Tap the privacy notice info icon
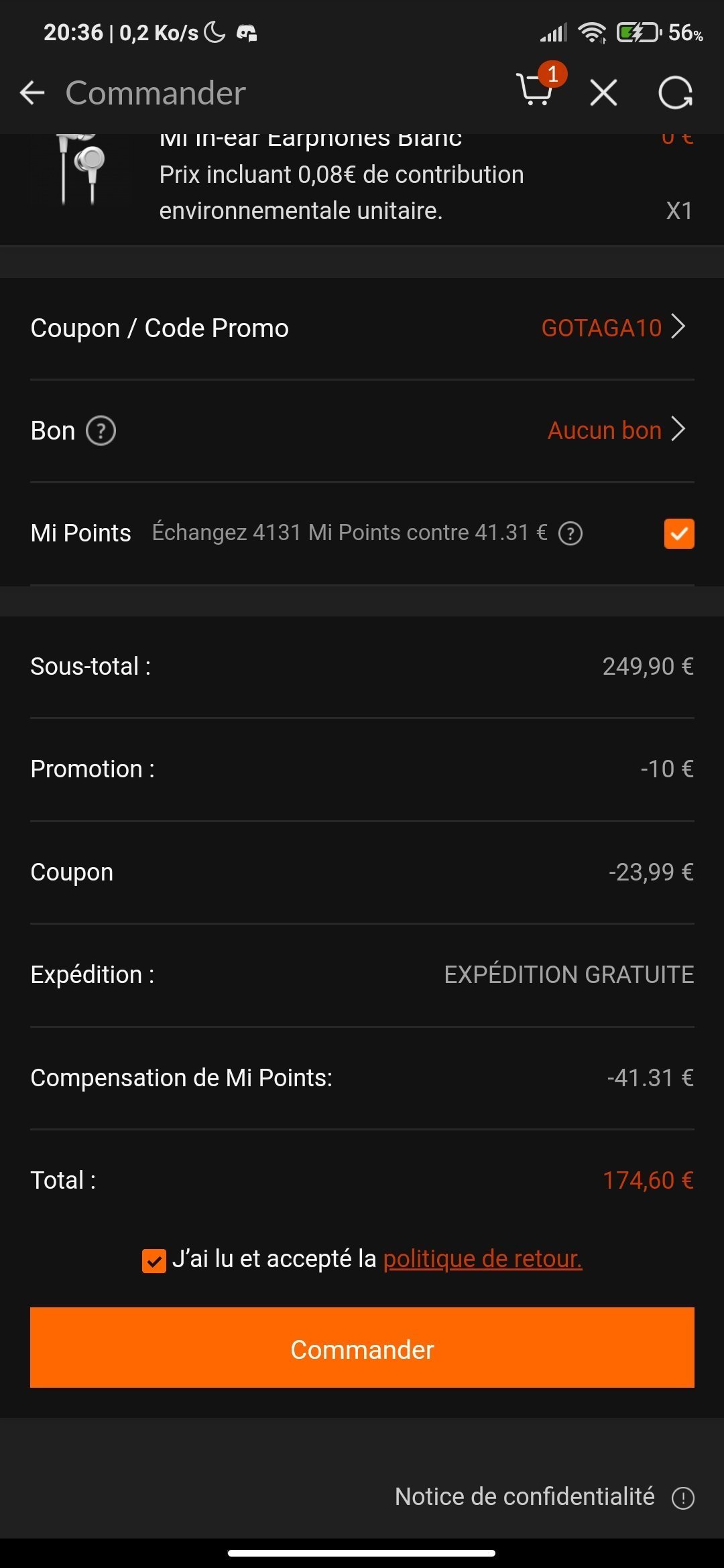 pos(683,1498)
